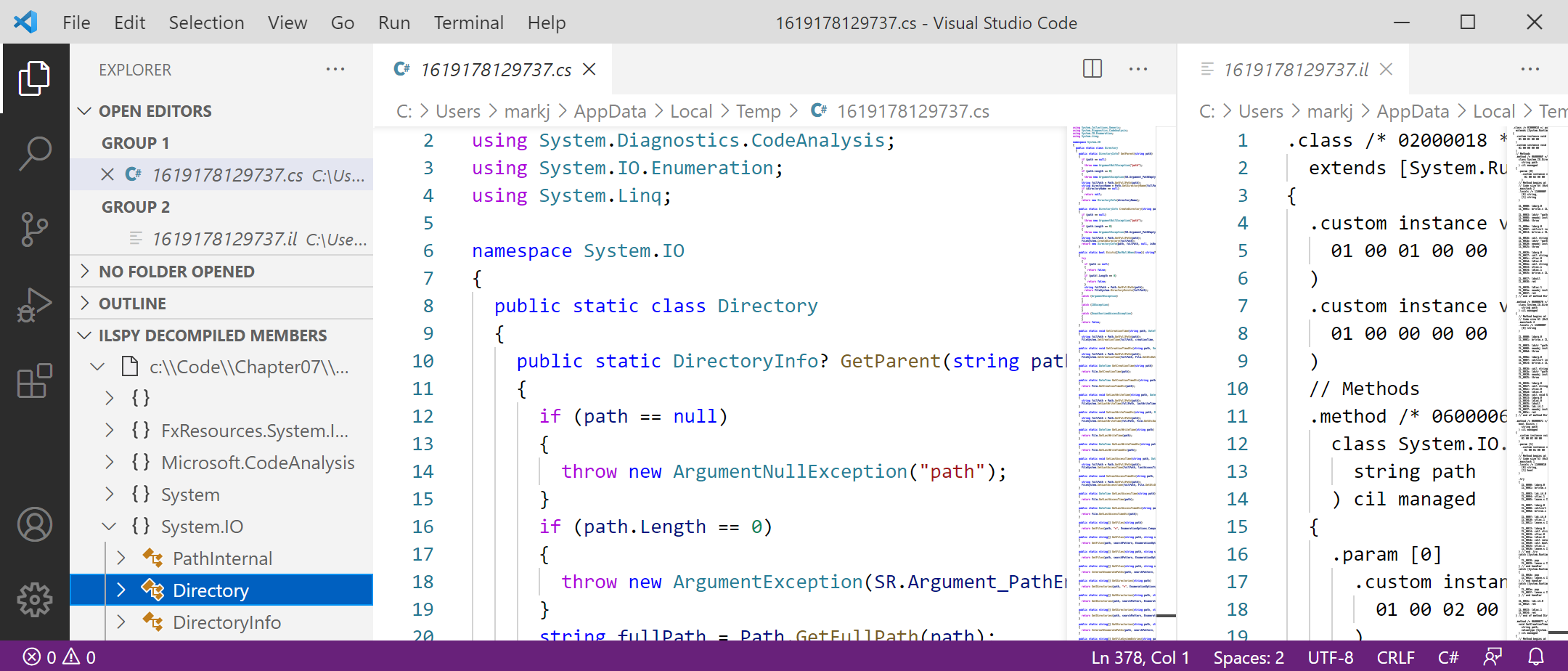
Task: Open the Source Control view
Action: click(34, 229)
